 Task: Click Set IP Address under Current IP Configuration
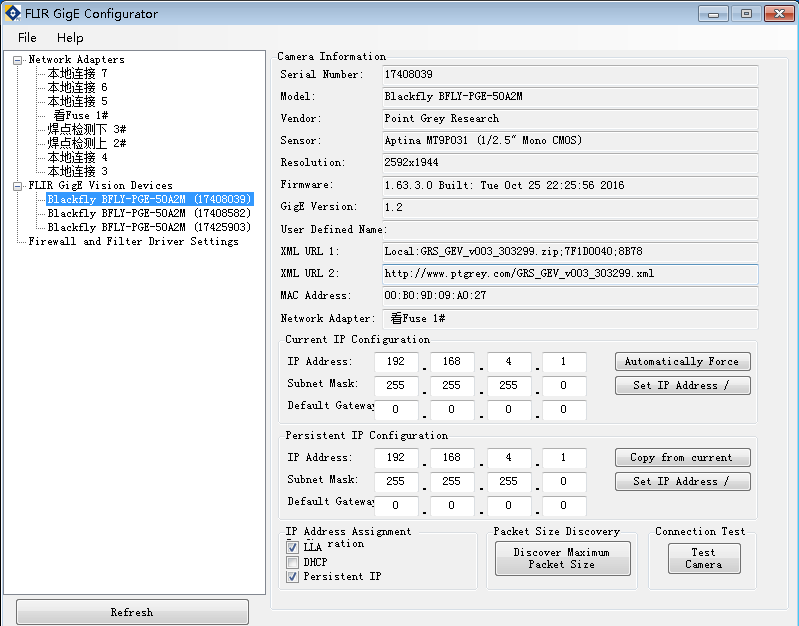(682, 385)
